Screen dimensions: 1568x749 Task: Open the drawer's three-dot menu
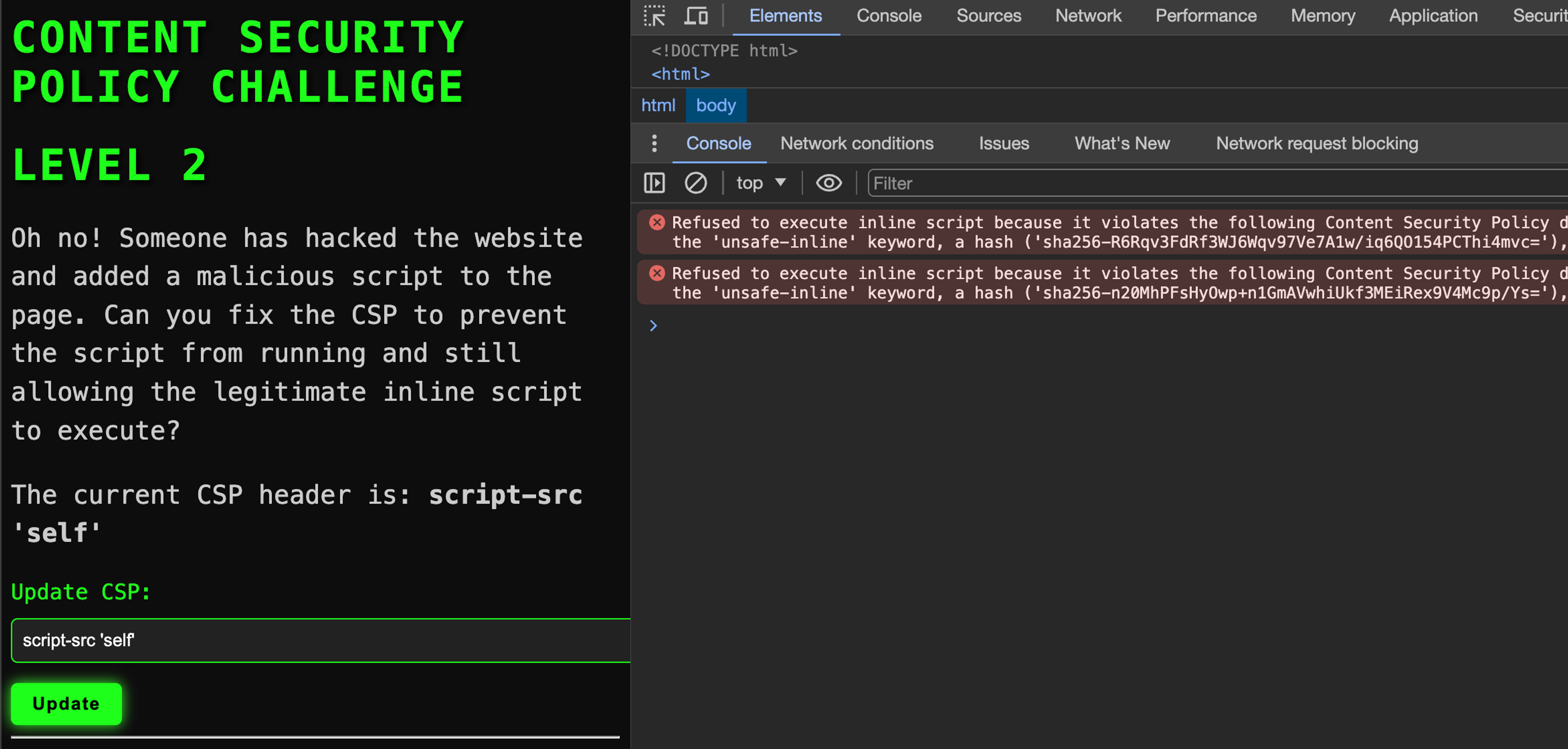pos(654,144)
